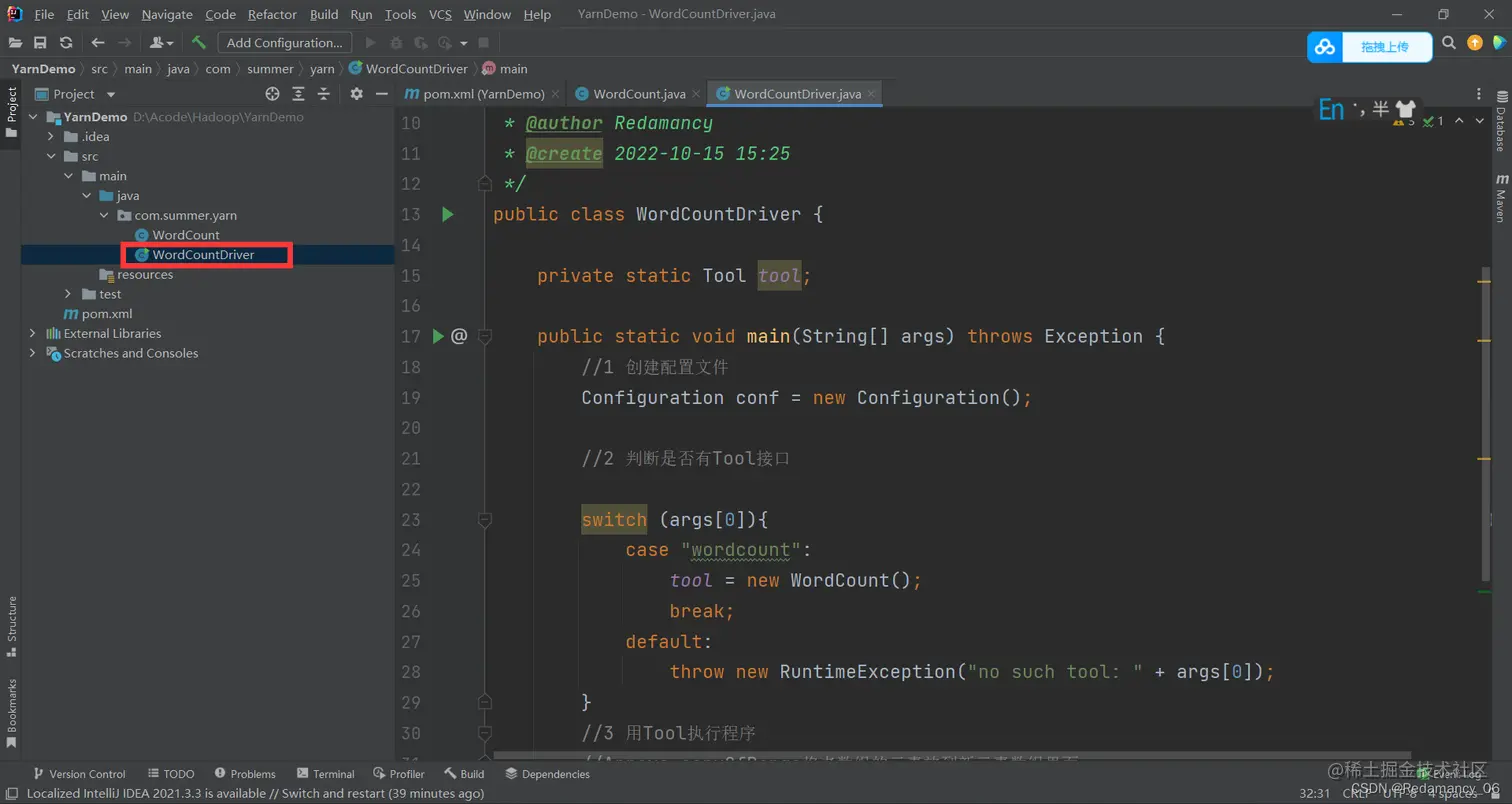Build the project with the hammer icon
1512x804 pixels.
tap(199, 43)
